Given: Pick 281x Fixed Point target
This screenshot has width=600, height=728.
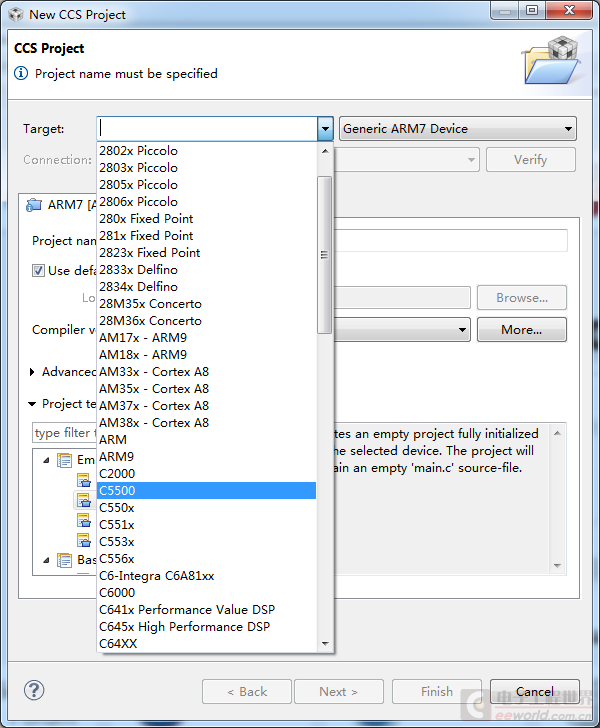Looking at the screenshot, I should tap(207, 236).
